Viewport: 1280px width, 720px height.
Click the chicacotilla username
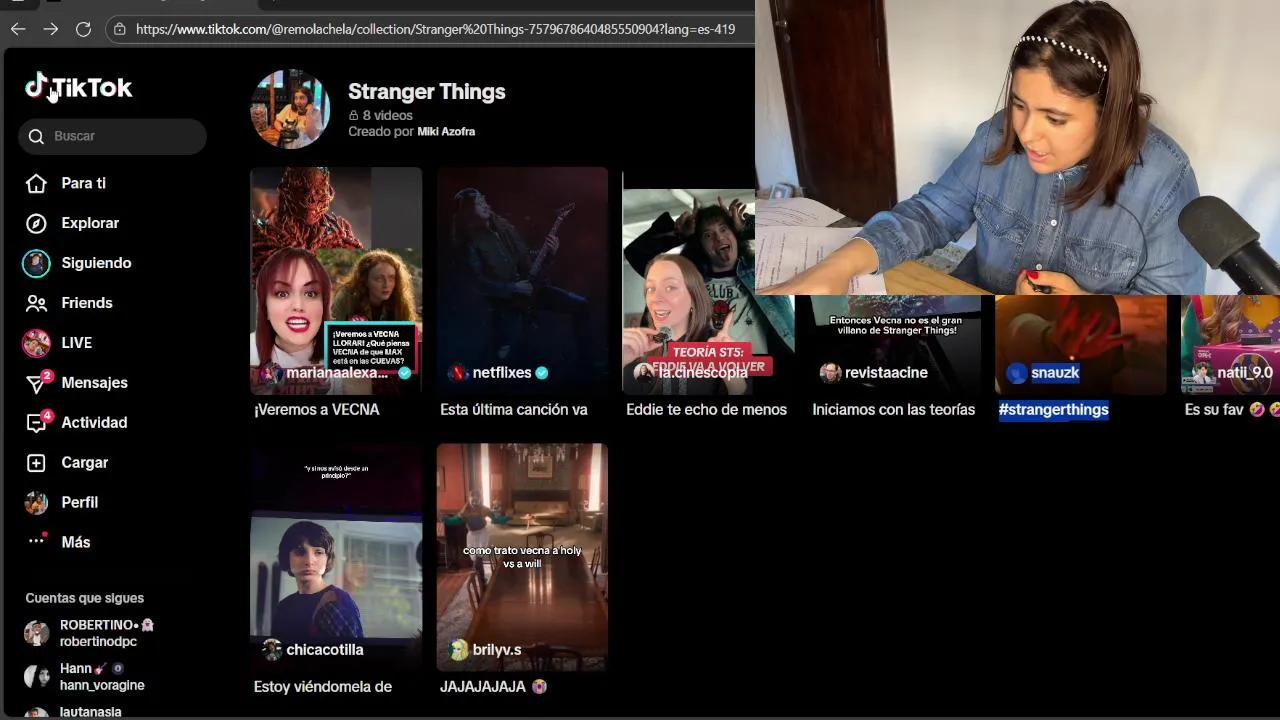(x=325, y=650)
